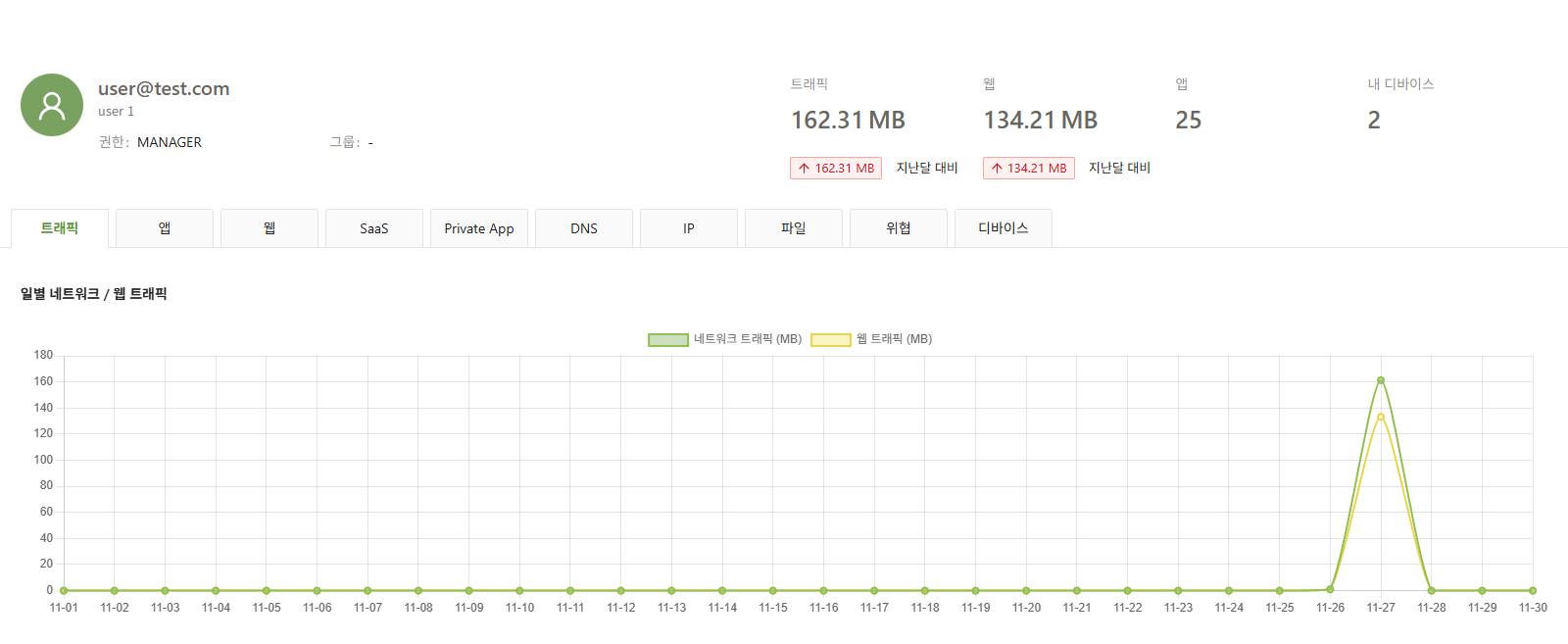Select the Private App tab

[479, 228]
